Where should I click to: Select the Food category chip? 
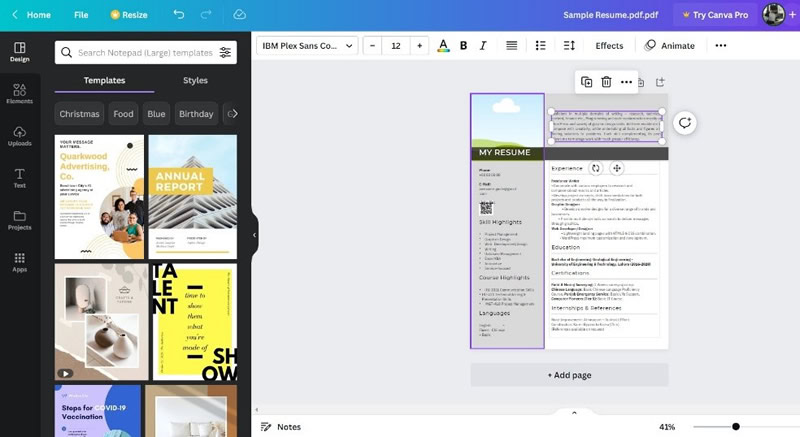click(123, 114)
